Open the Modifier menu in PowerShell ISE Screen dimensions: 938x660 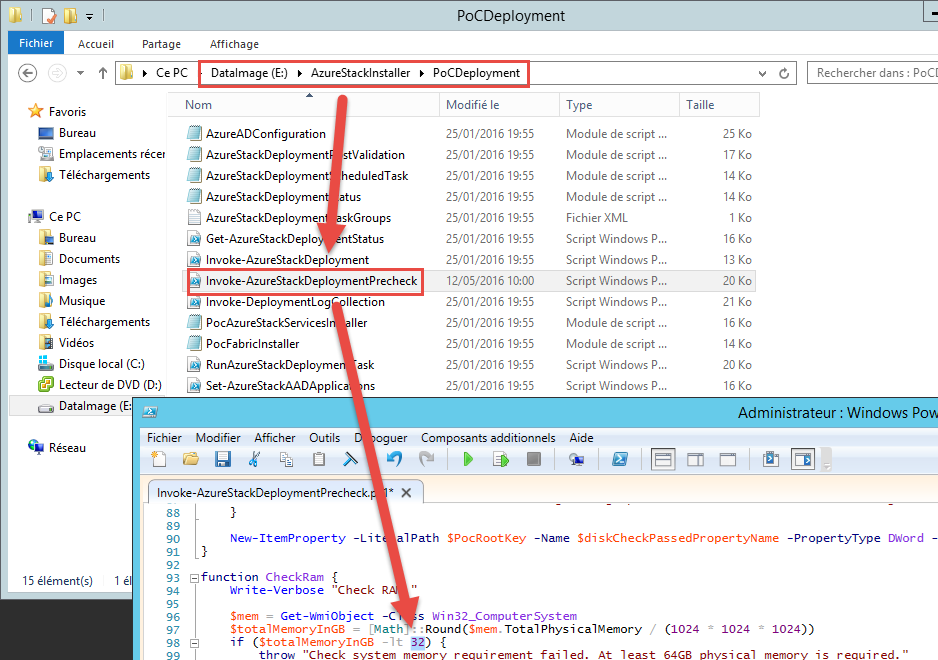click(x=218, y=438)
